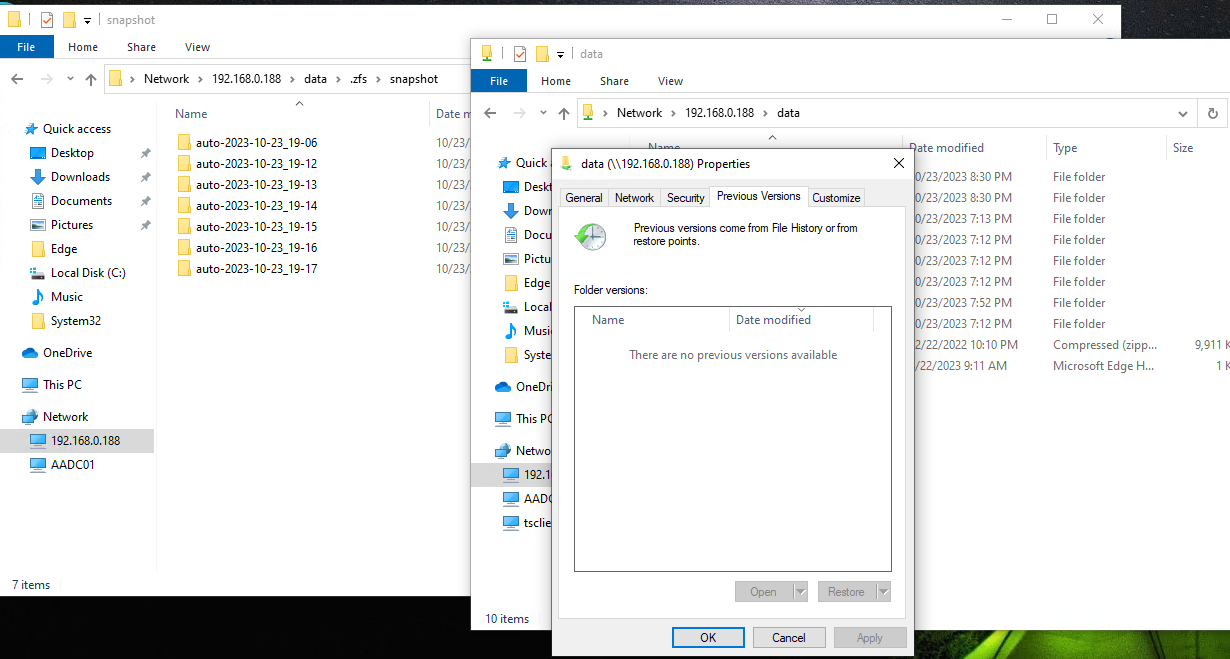Open File tab in data window

click(499, 81)
